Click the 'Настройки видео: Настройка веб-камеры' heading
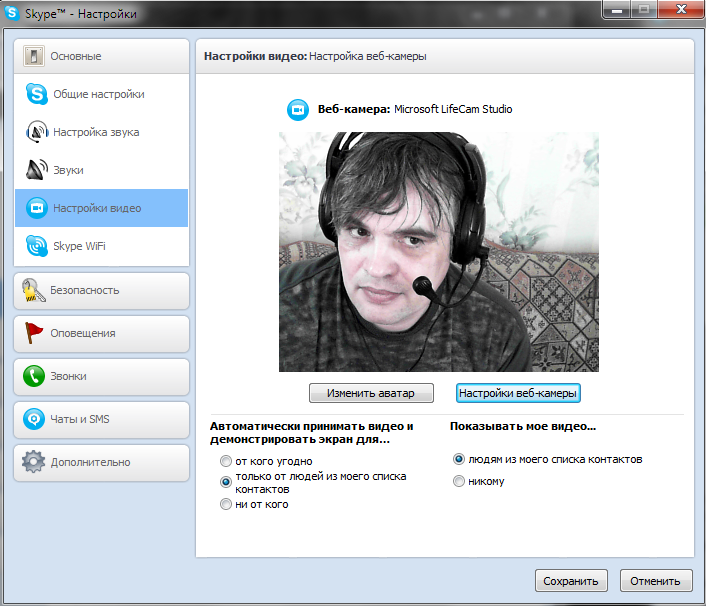The width and height of the screenshot is (706, 606). [315, 56]
